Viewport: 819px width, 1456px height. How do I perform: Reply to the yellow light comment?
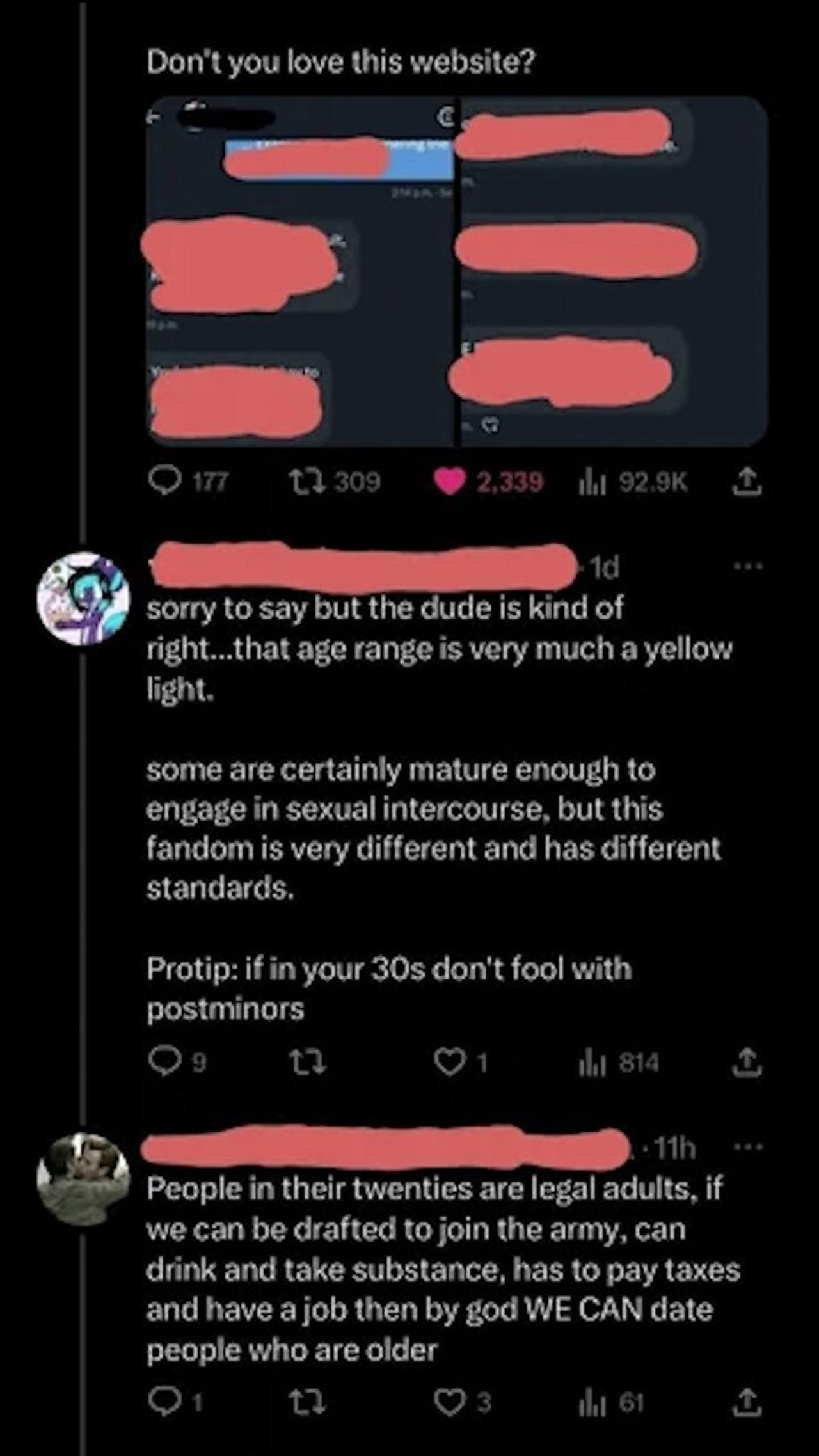(164, 1063)
